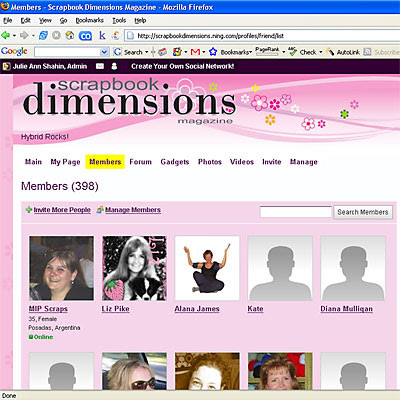Screen dimensions: 400x400
Task: Click the Manage Members link
Action: point(133,210)
